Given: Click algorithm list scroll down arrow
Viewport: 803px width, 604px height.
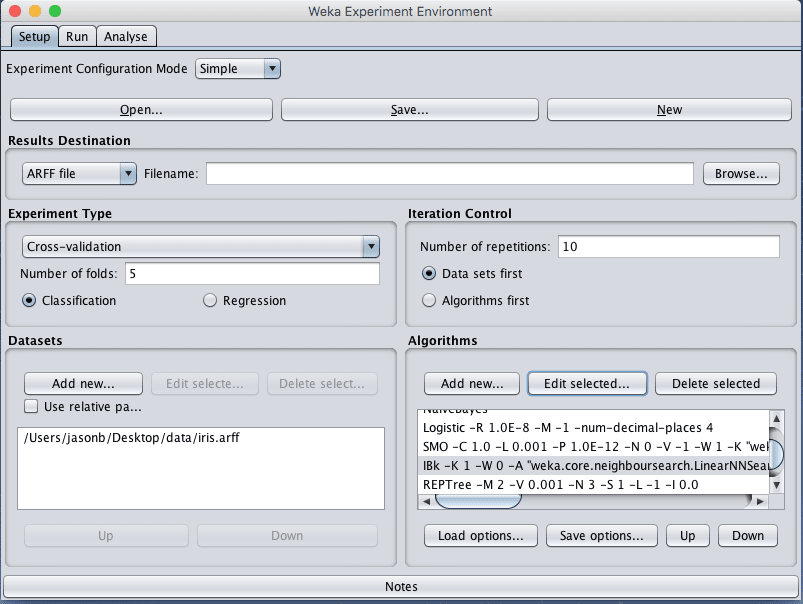Looking at the screenshot, I should 777,485.
